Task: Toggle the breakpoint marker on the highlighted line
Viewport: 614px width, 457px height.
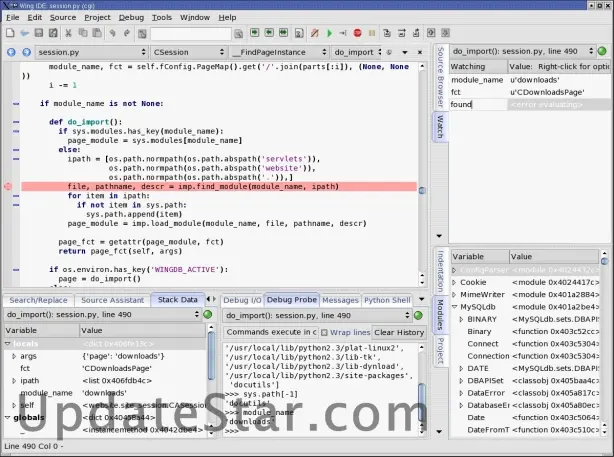Action: pyautogui.click(x=7, y=186)
